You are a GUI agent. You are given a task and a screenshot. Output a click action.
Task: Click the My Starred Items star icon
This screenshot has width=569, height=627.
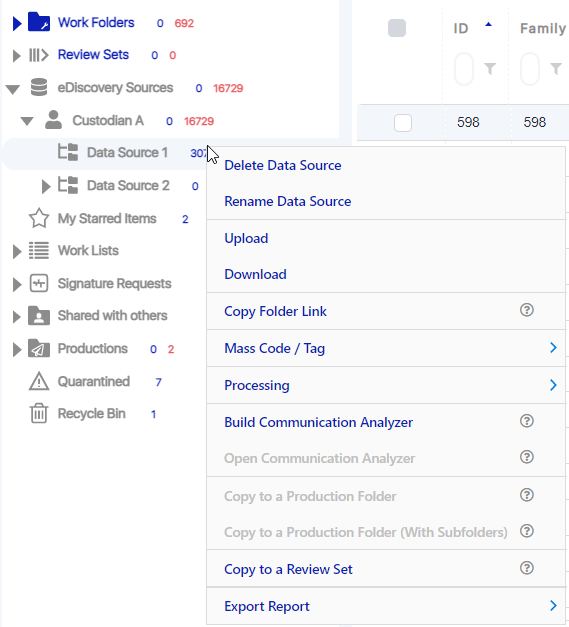click(39, 218)
